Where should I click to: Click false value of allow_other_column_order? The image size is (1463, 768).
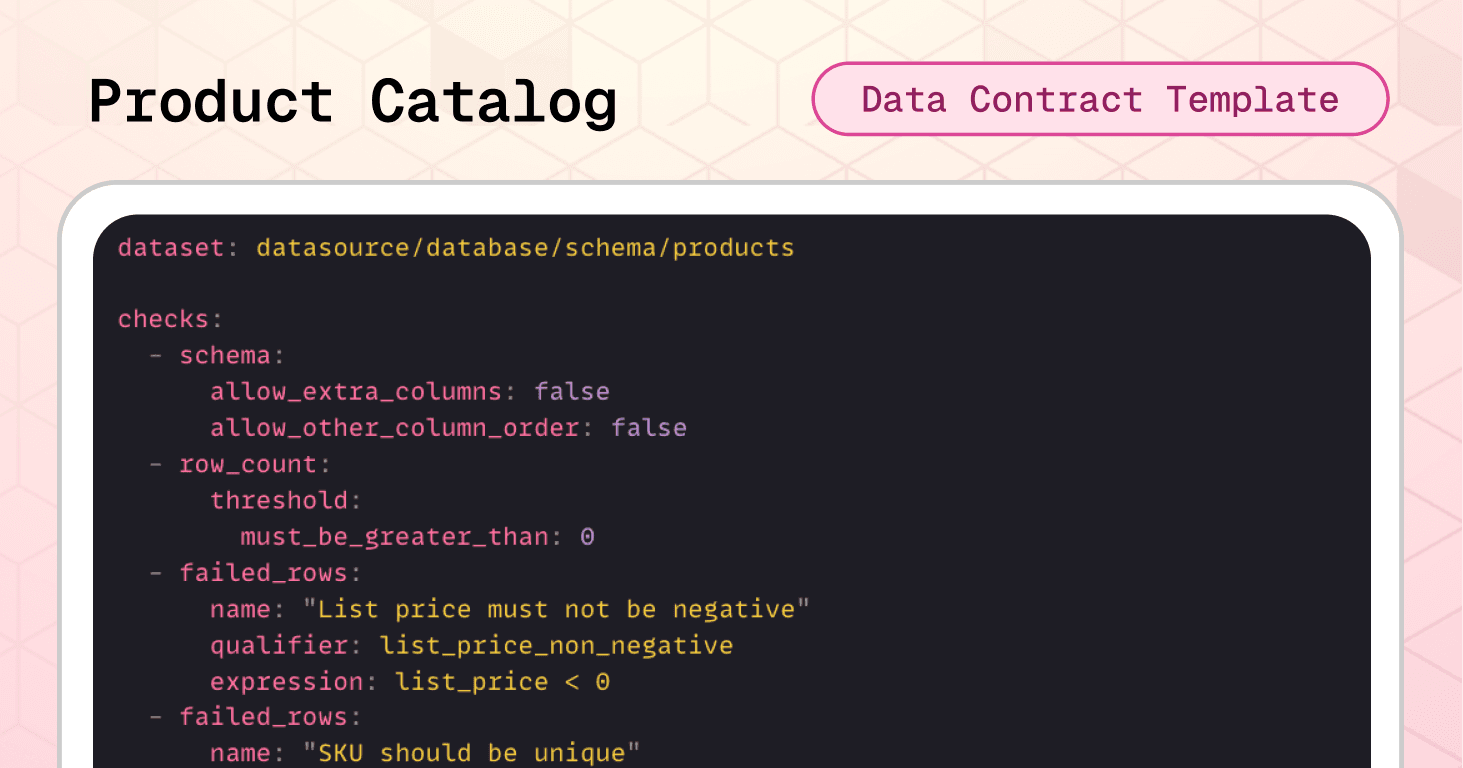[649, 428]
